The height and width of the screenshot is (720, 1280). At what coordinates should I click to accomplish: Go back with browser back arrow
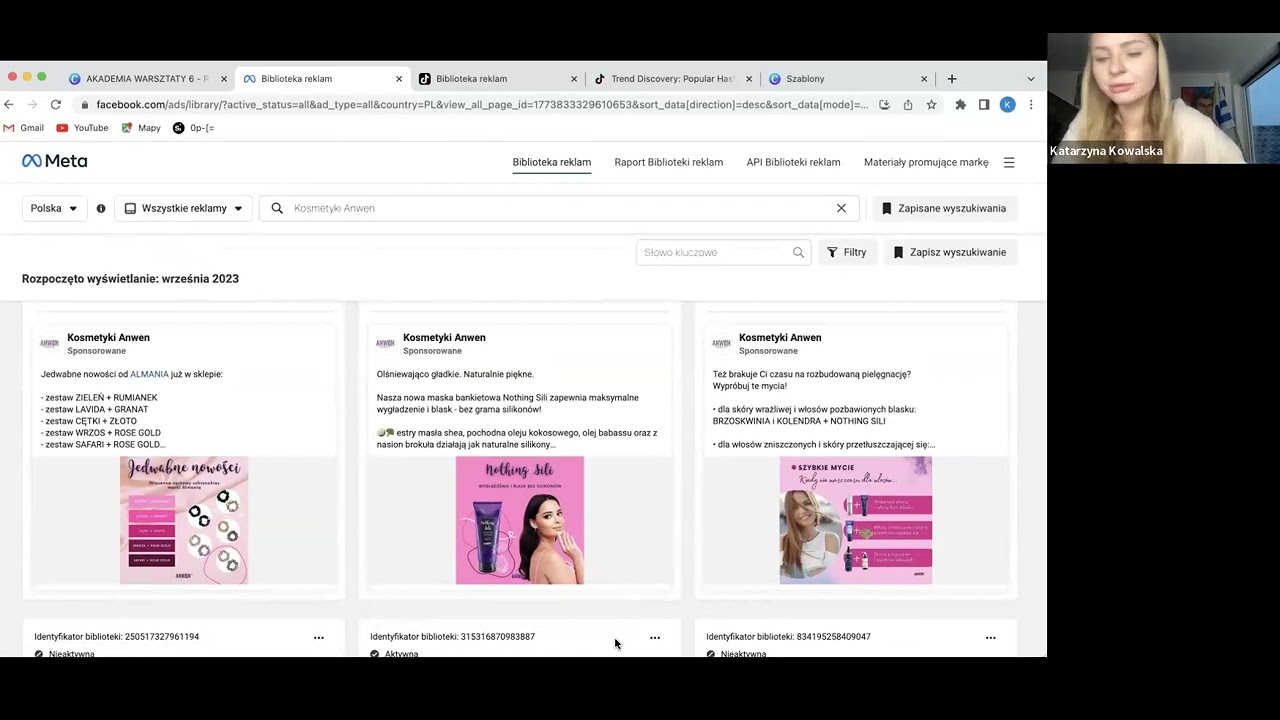9,104
